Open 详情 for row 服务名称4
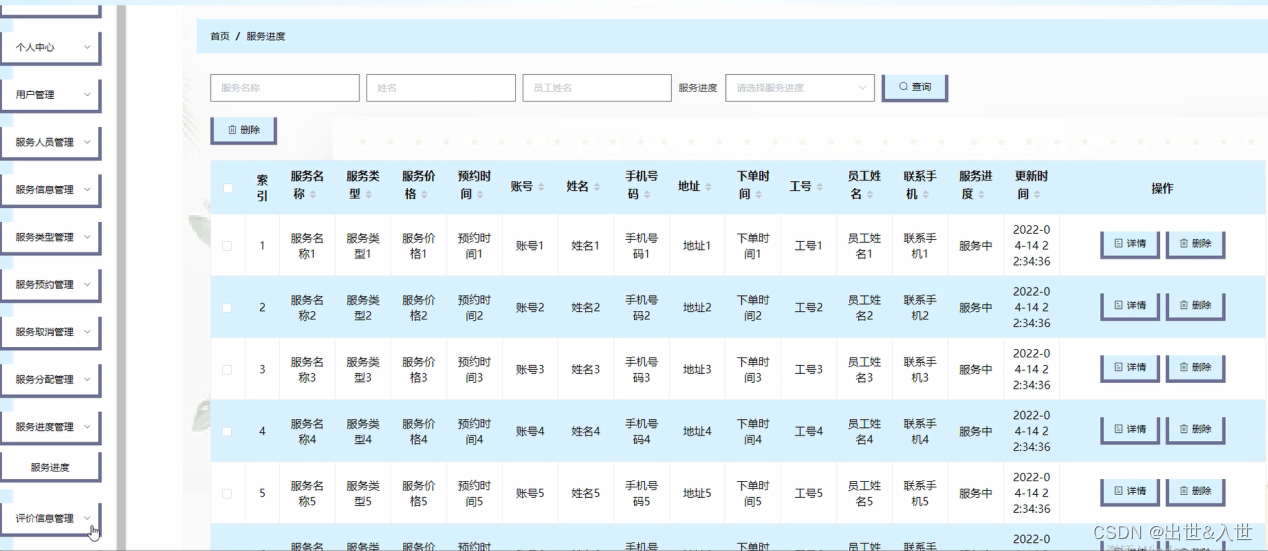Image resolution: width=1268 pixels, height=551 pixels. [x=1130, y=430]
